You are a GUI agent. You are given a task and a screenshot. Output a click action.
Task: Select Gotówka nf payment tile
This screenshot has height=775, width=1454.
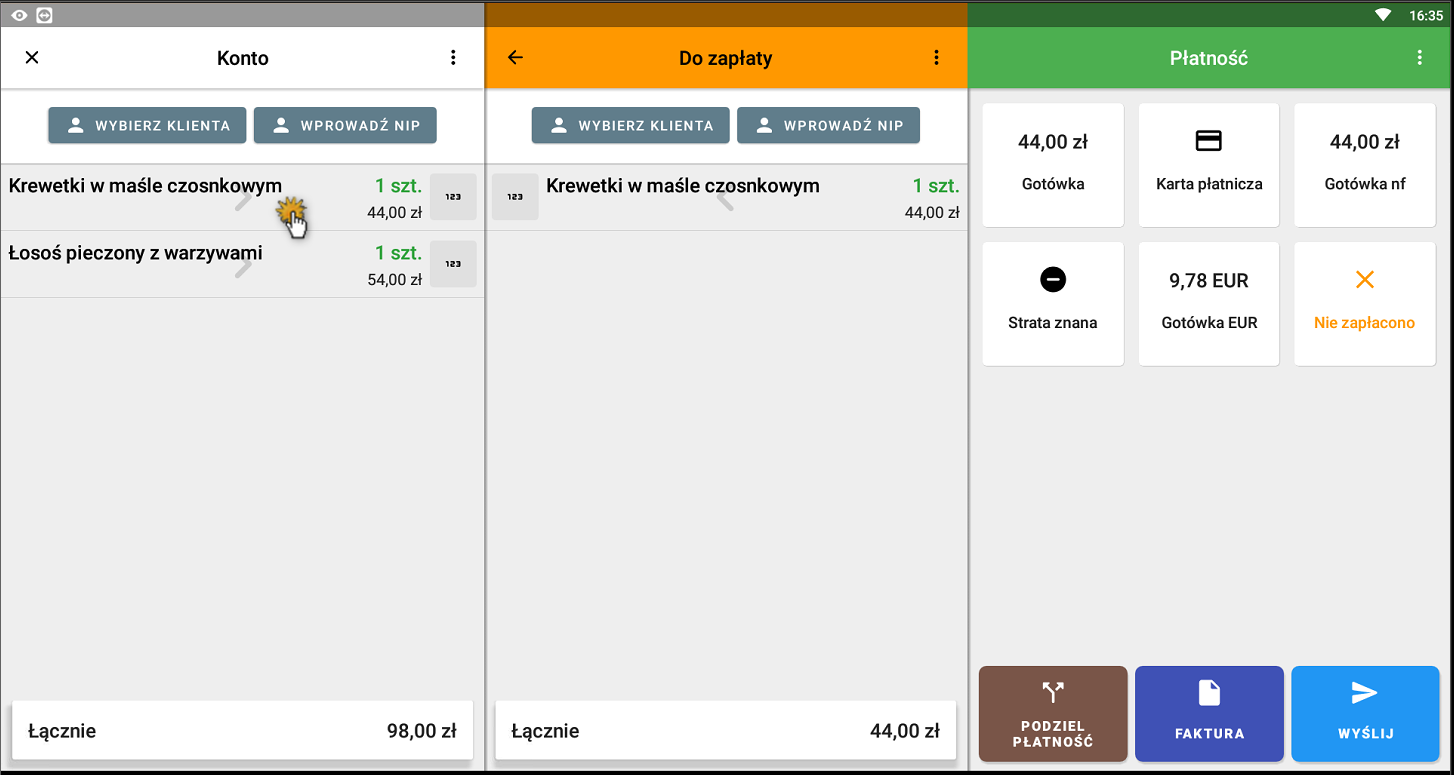click(1364, 165)
